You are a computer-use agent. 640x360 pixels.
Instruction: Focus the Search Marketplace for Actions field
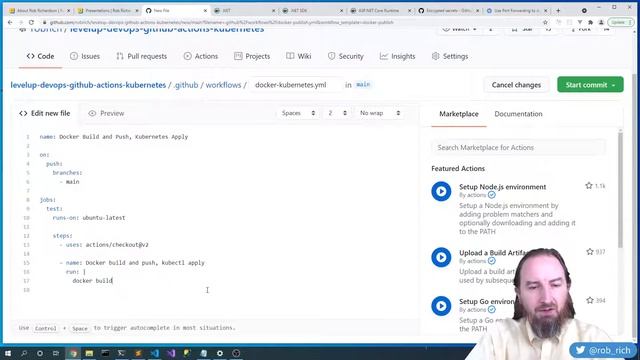tap(518, 147)
